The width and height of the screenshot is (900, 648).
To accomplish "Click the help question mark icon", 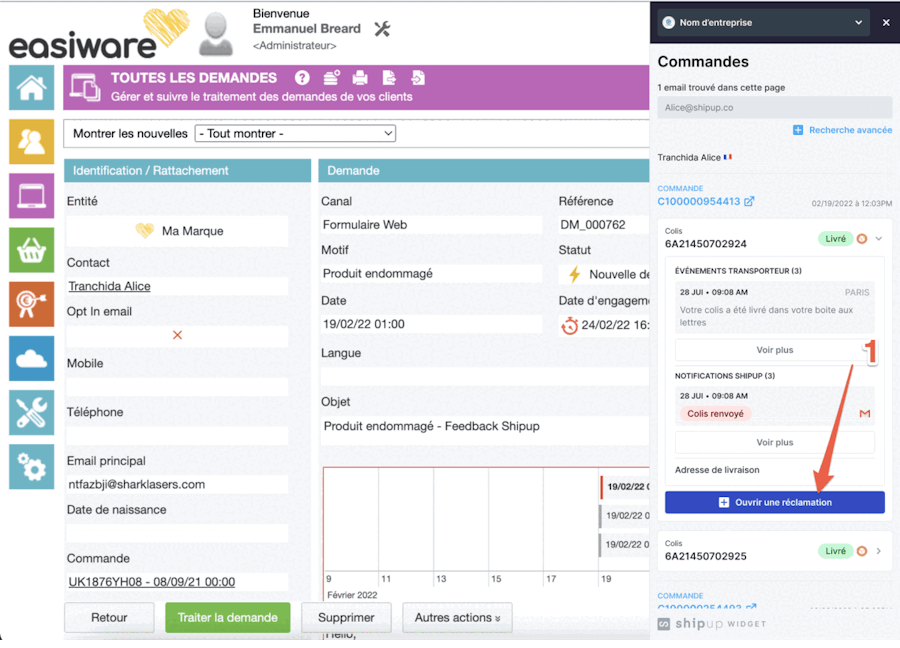I will pyautogui.click(x=302, y=78).
